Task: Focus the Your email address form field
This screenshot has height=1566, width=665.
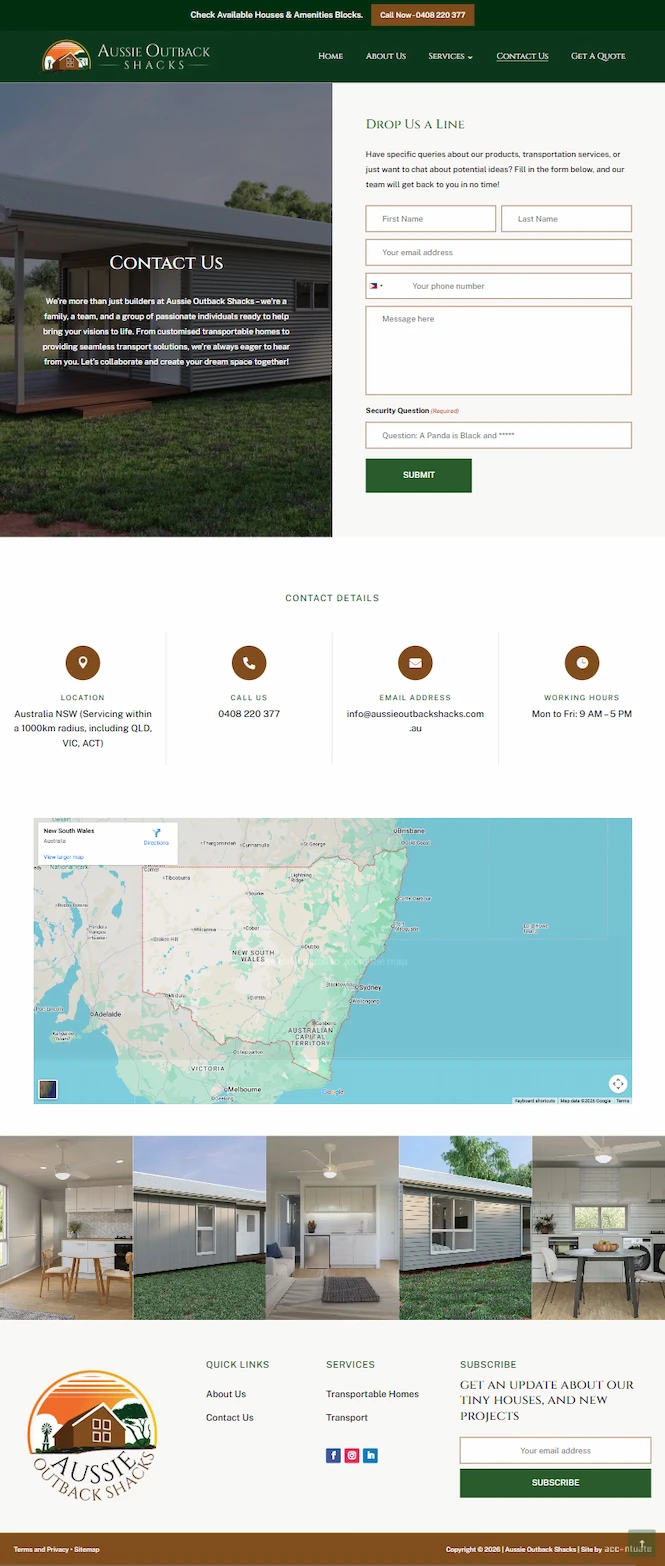Action: pyautogui.click(x=499, y=252)
